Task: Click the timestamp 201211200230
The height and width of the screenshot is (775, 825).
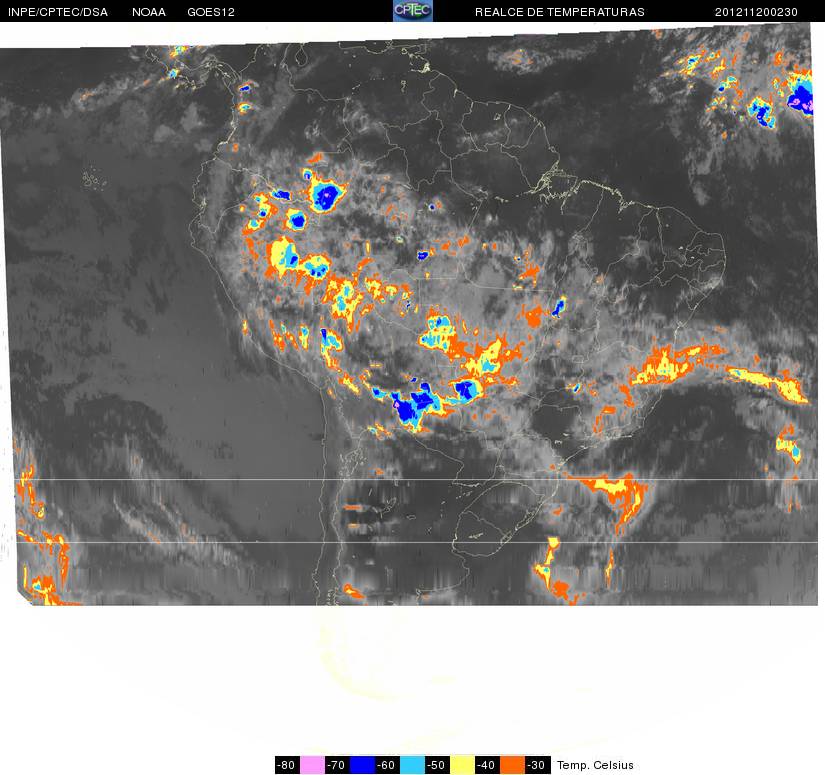Action: 756,12
